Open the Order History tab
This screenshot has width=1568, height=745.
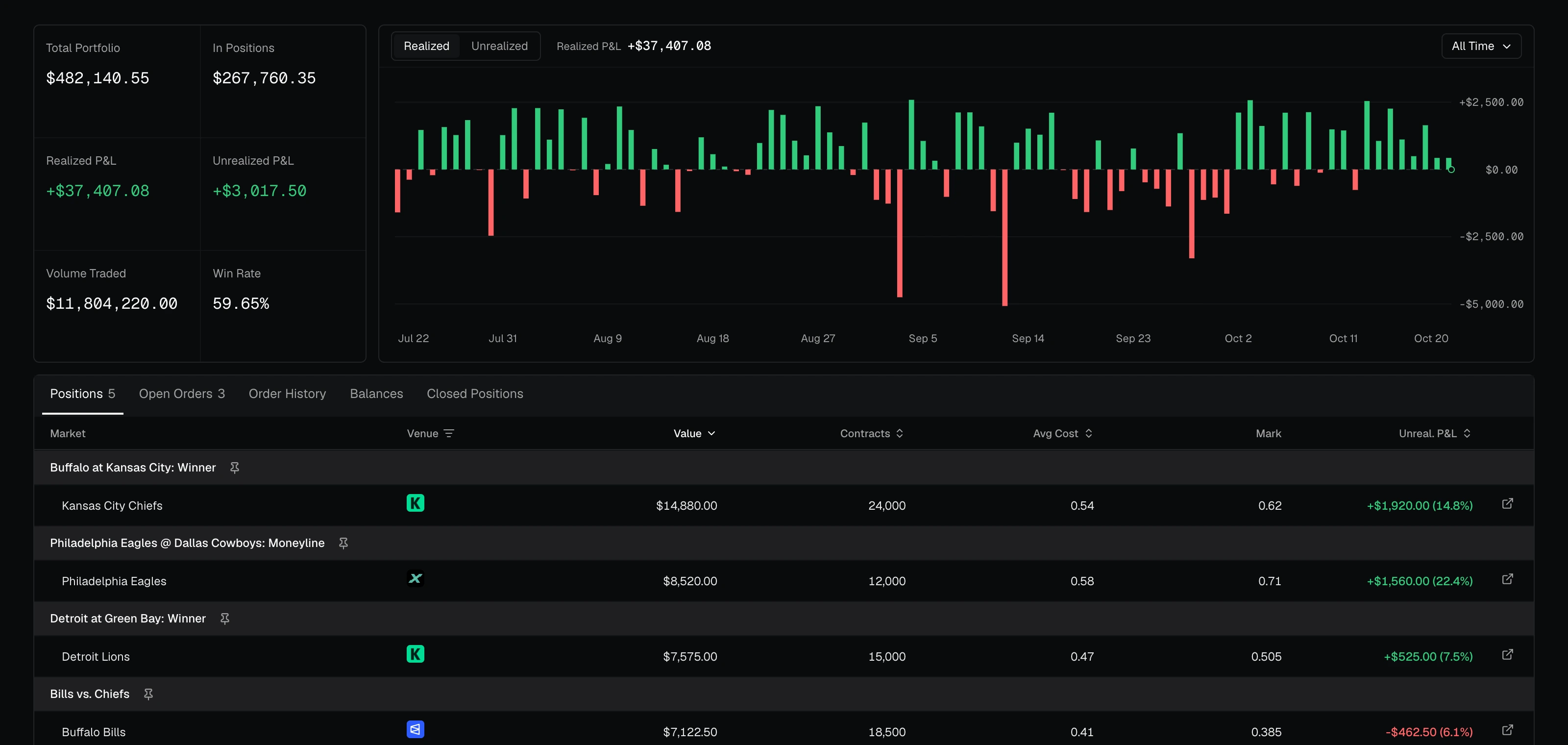coord(287,394)
